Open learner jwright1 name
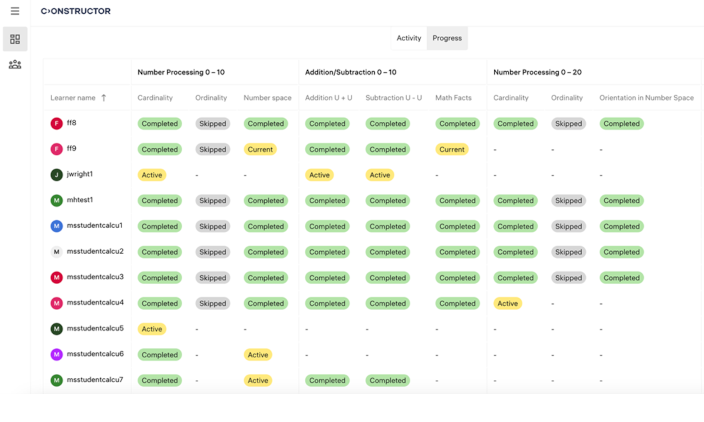This screenshot has height=422, width=704. click(79, 174)
